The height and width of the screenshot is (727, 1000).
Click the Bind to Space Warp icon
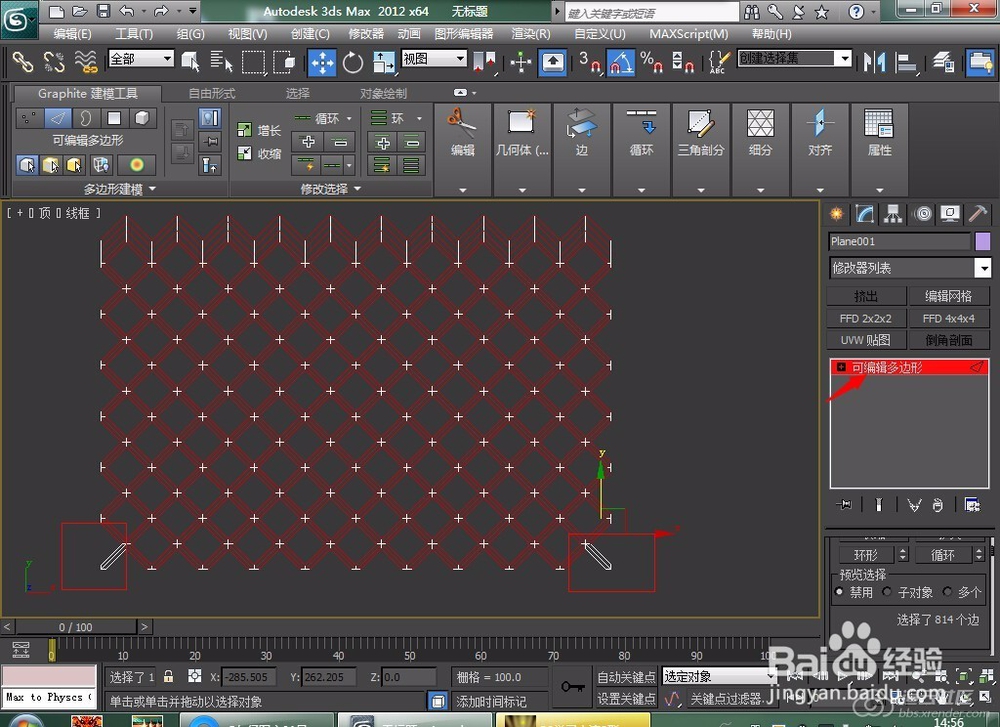85,62
